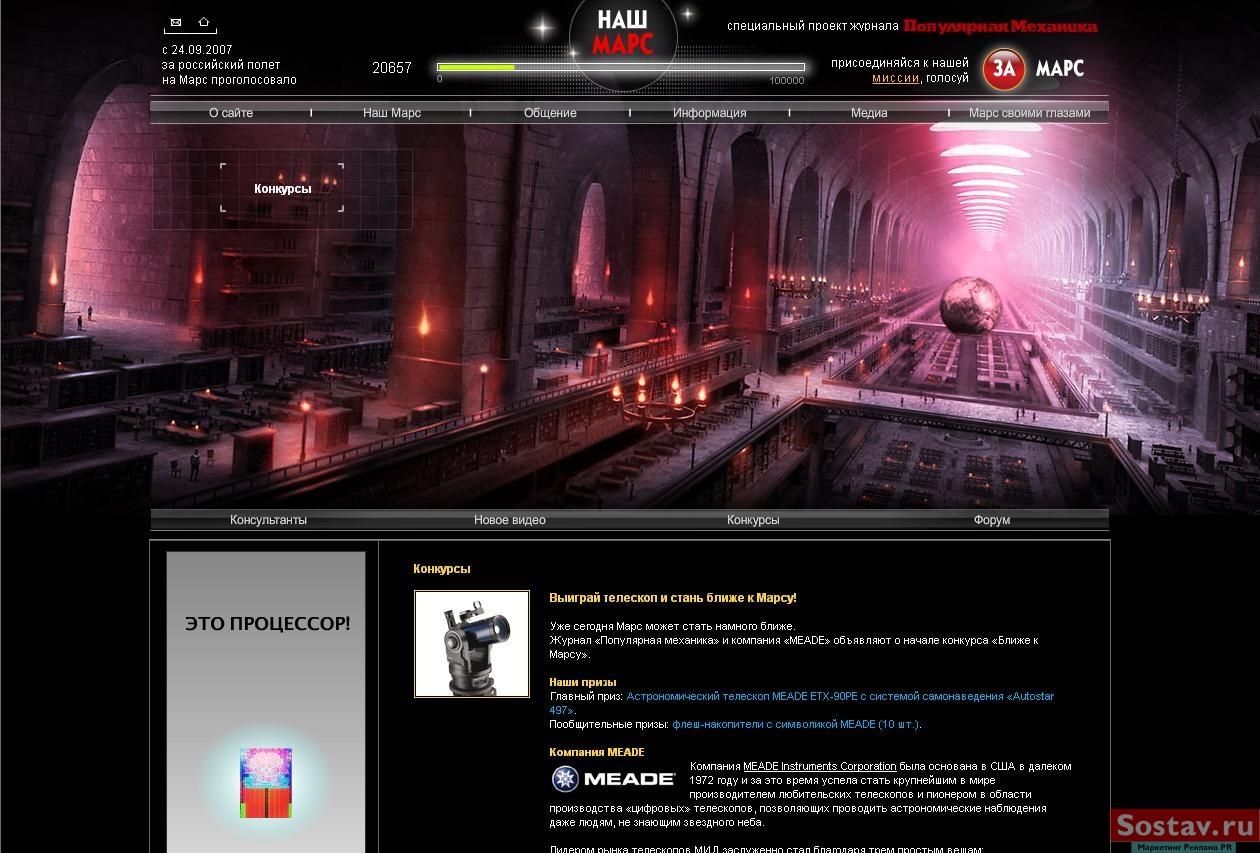
Task: Open the О сайте menu
Action: [231, 113]
